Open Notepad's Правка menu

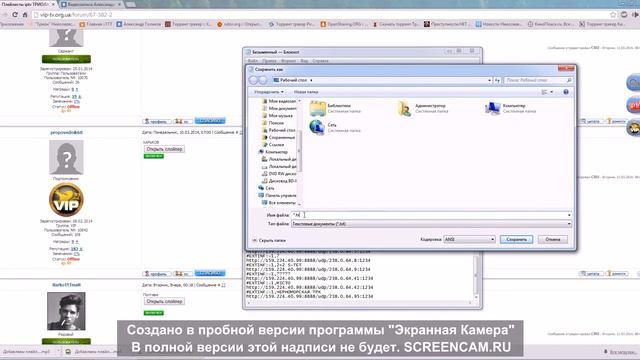269,61
